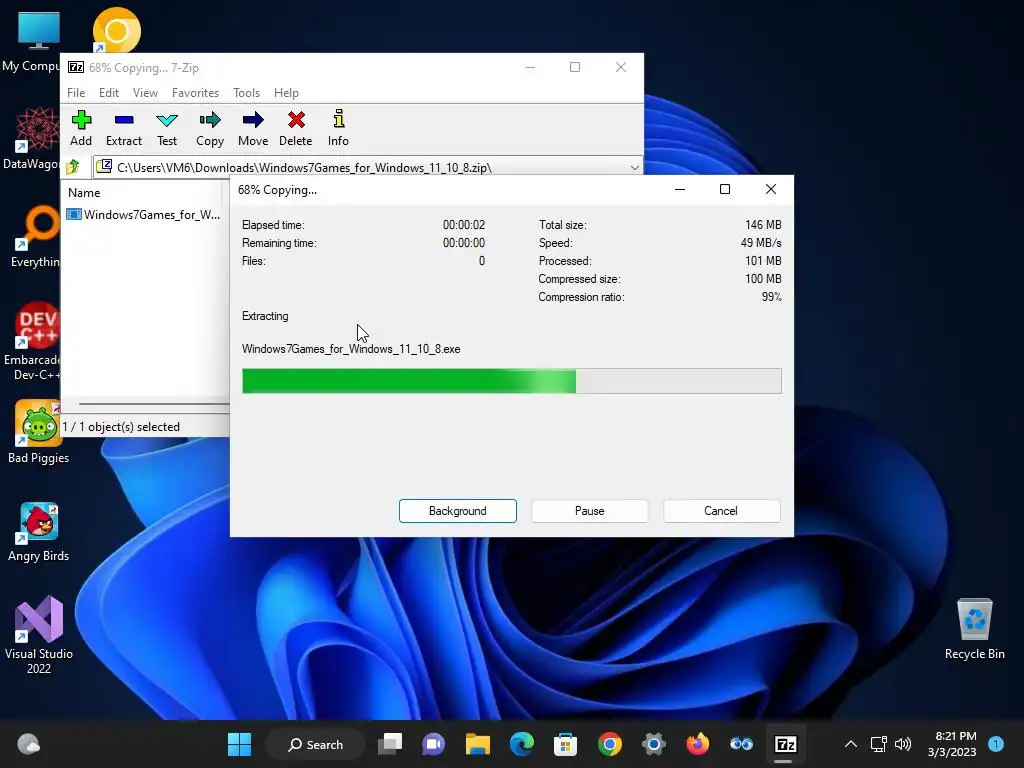Click the Background button in copy dialog
The width and height of the screenshot is (1024, 768).
click(458, 511)
